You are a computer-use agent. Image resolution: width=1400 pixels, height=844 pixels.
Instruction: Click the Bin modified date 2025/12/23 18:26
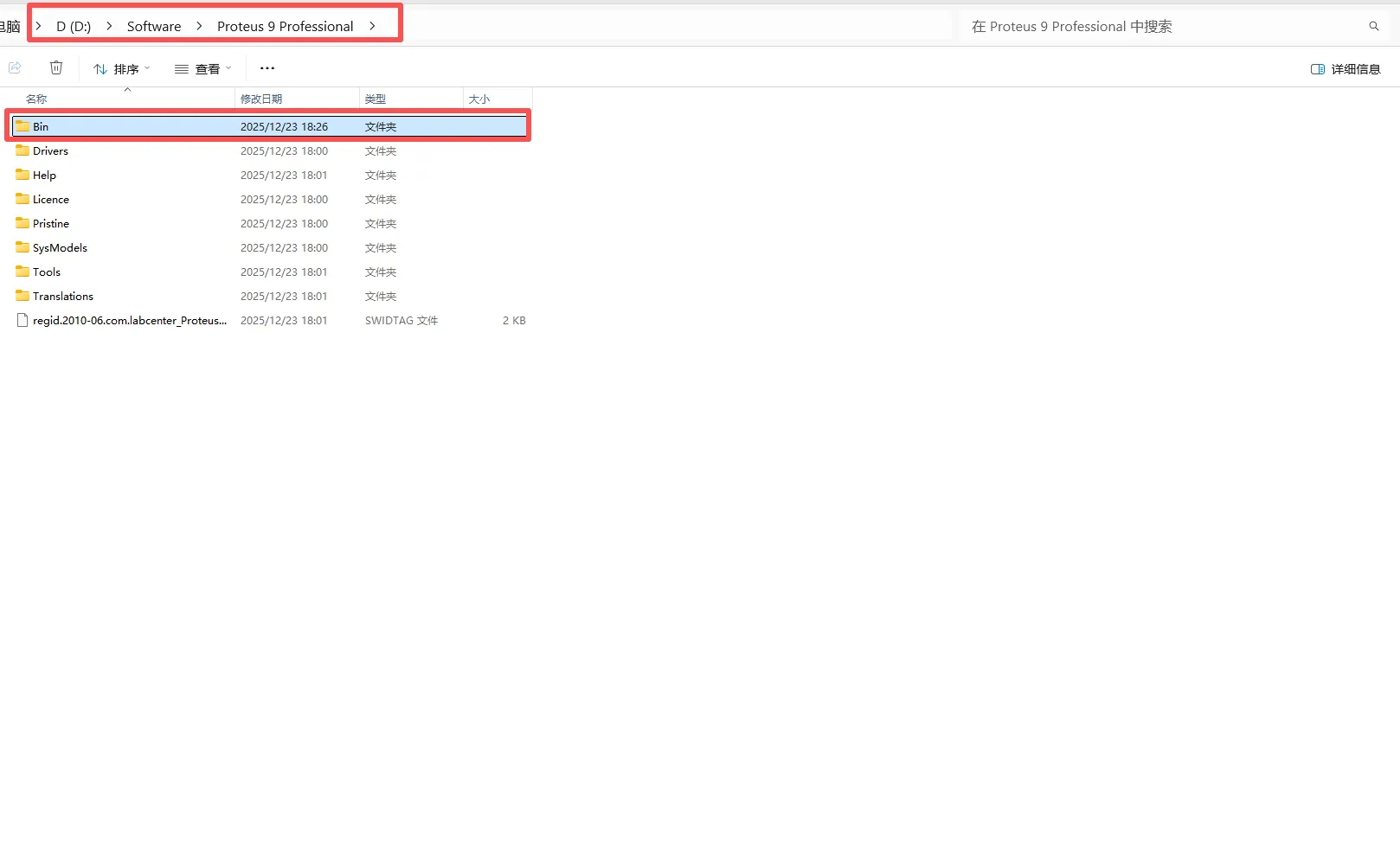(x=284, y=127)
